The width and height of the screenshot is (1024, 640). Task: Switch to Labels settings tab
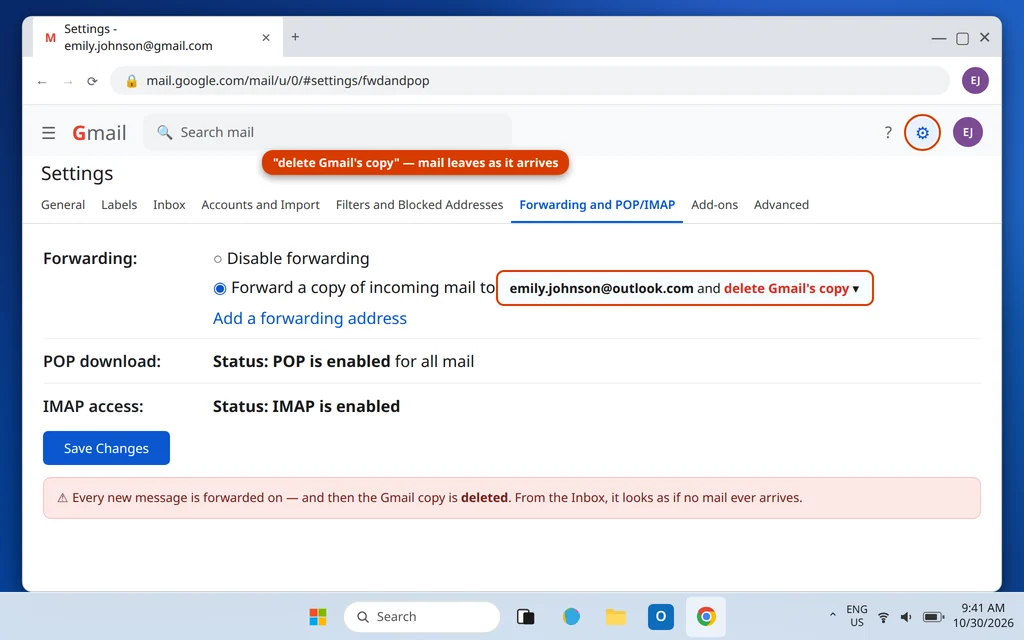coord(119,204)
